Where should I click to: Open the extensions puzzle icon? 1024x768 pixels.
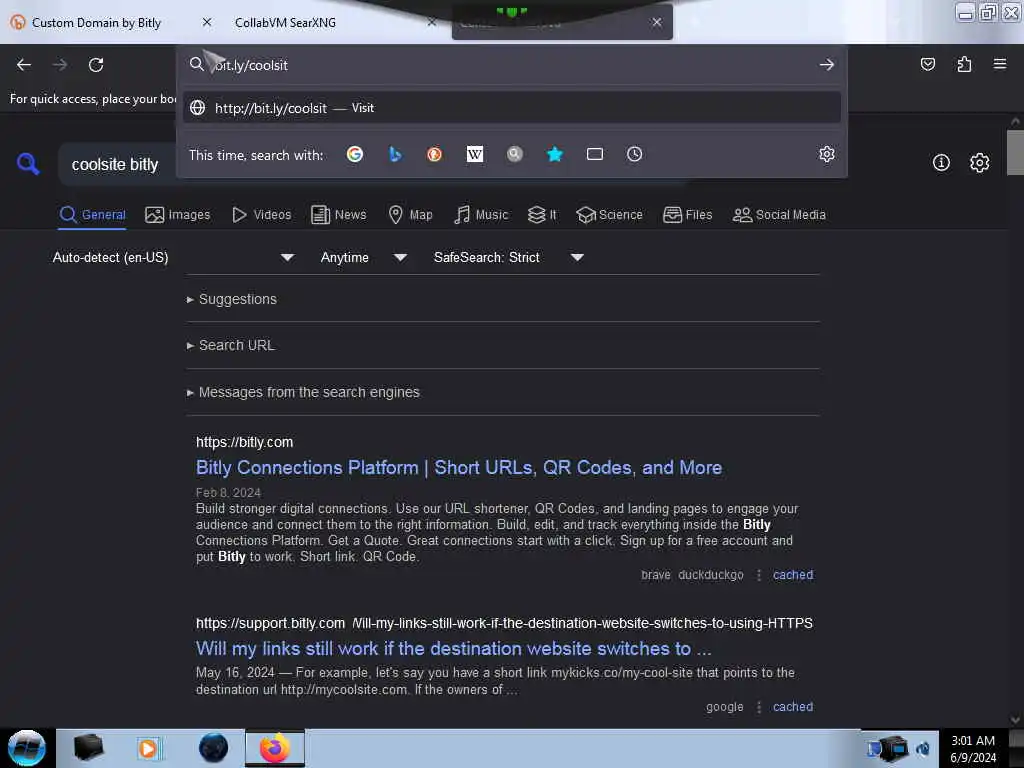coord(964,64)
